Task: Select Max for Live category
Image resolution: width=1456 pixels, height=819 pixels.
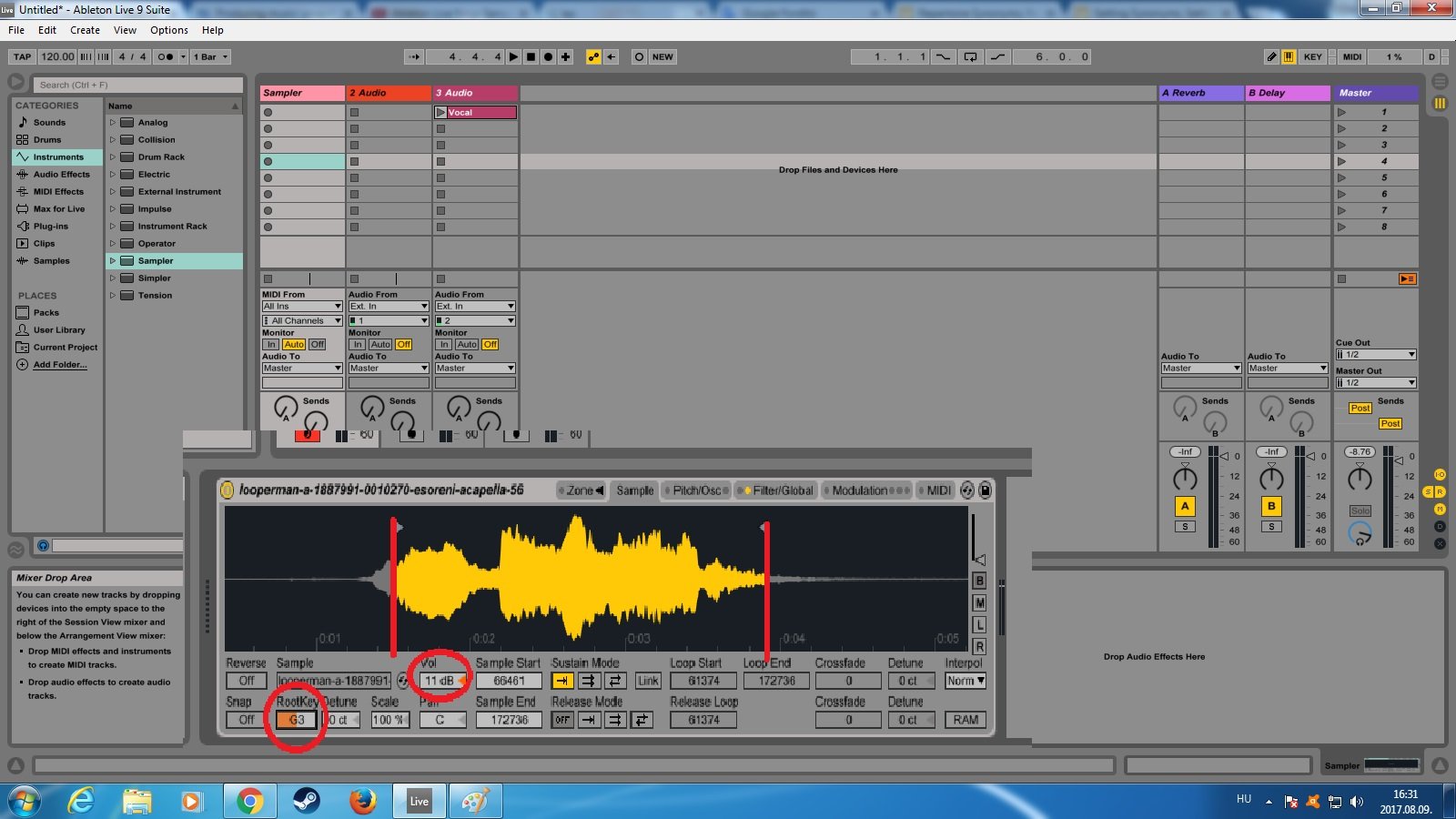Action: pyautogui.click(x=58, y=208)
